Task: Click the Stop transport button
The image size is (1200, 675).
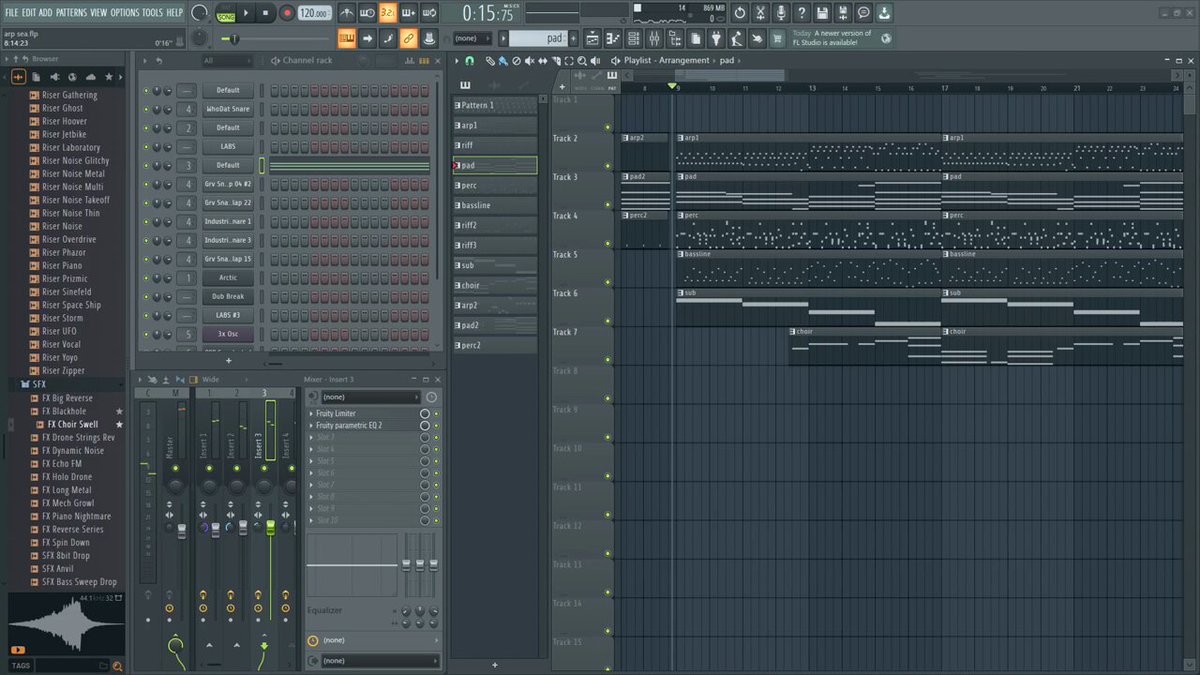Action: point(266,13)
